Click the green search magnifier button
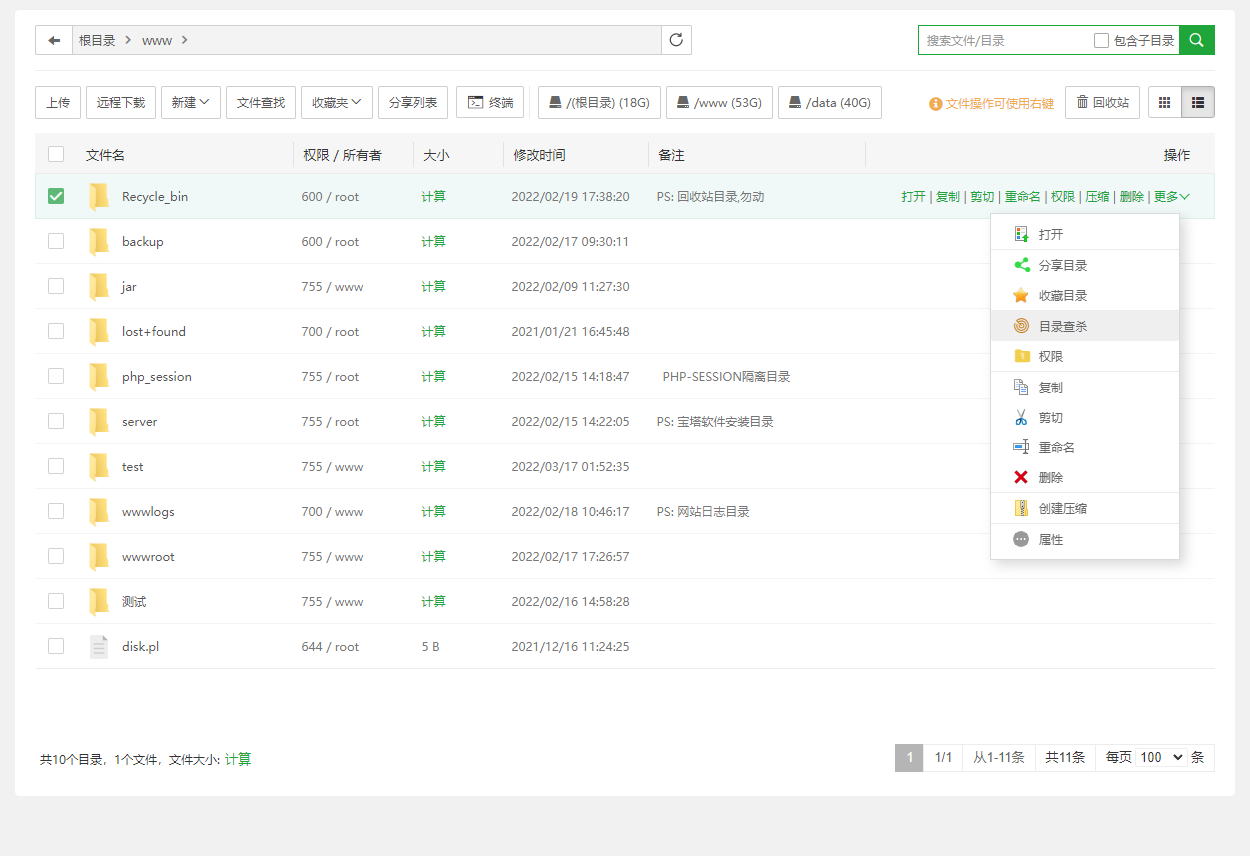Screen dimensions: 1250x856 click(1196, 40)
